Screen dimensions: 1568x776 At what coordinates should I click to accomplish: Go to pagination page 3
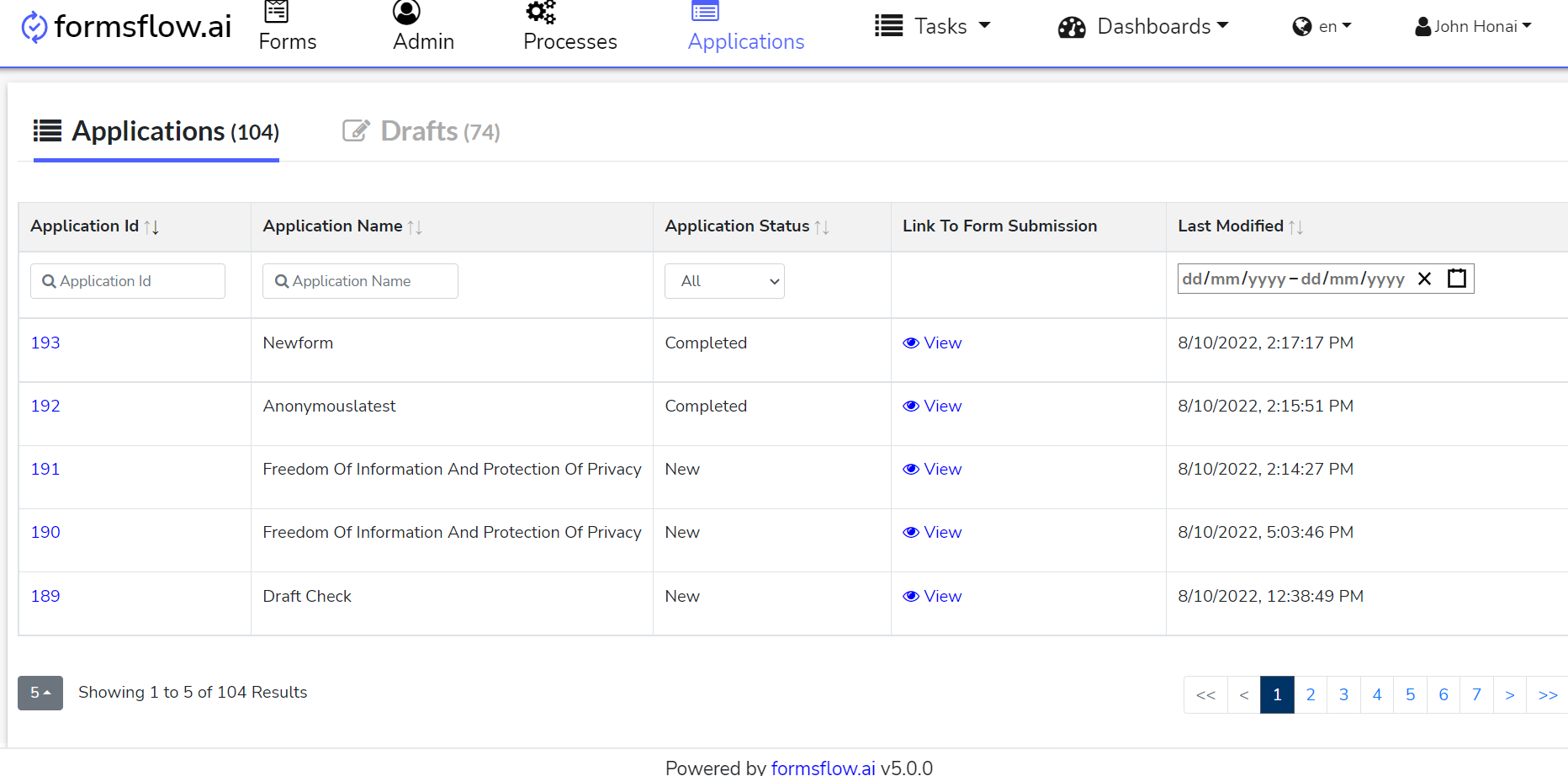(1343, 695)
